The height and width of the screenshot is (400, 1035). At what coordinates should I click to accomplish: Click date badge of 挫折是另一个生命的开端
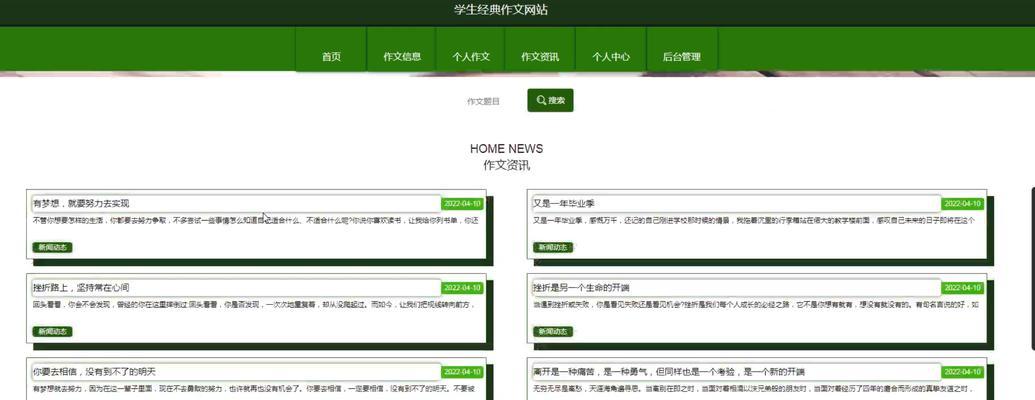[x=962, y=288]
